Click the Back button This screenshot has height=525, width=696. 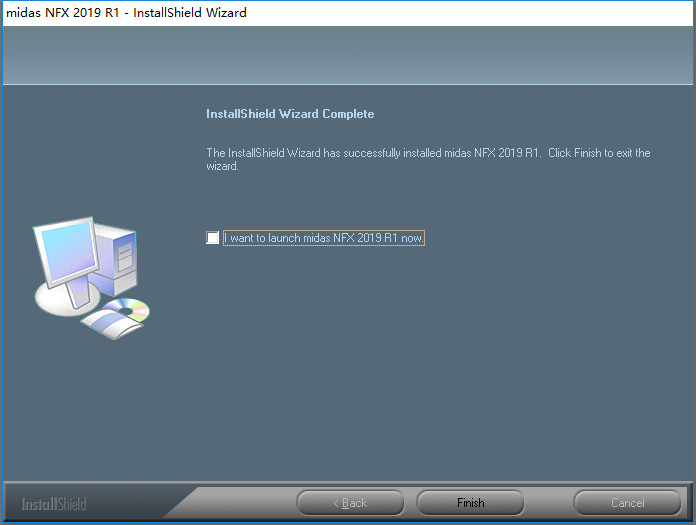click(x=350, y=503)
